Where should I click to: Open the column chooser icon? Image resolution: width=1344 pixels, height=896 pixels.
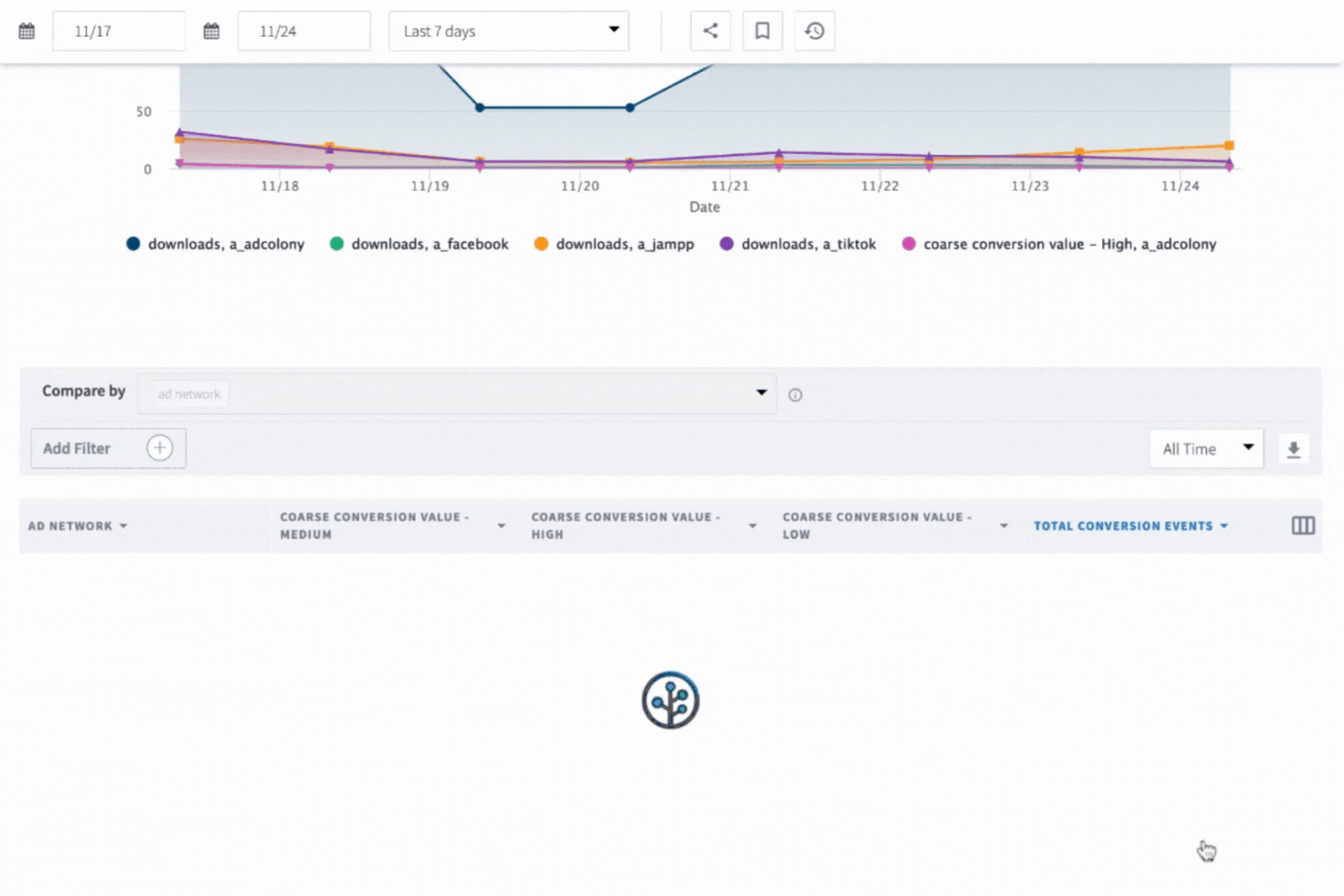click(1303, 526)
